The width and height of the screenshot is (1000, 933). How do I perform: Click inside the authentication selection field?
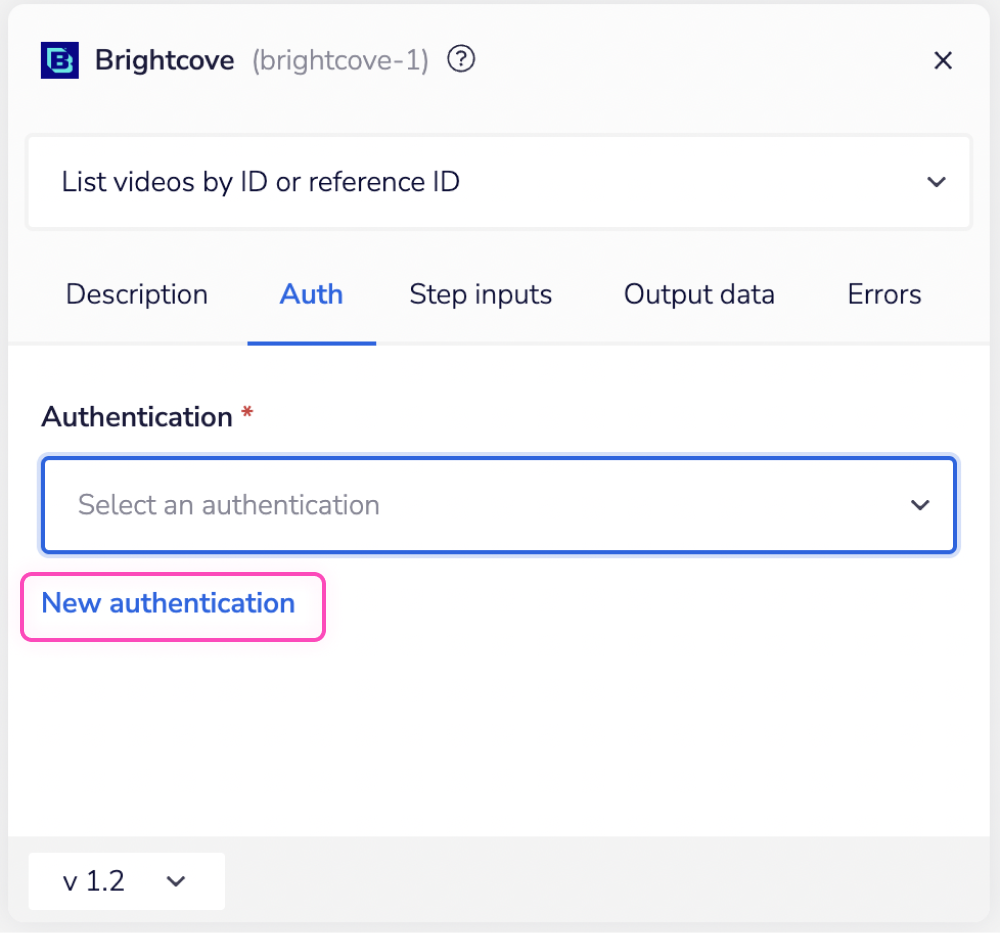pyautogui.click(x=400, y=505)
